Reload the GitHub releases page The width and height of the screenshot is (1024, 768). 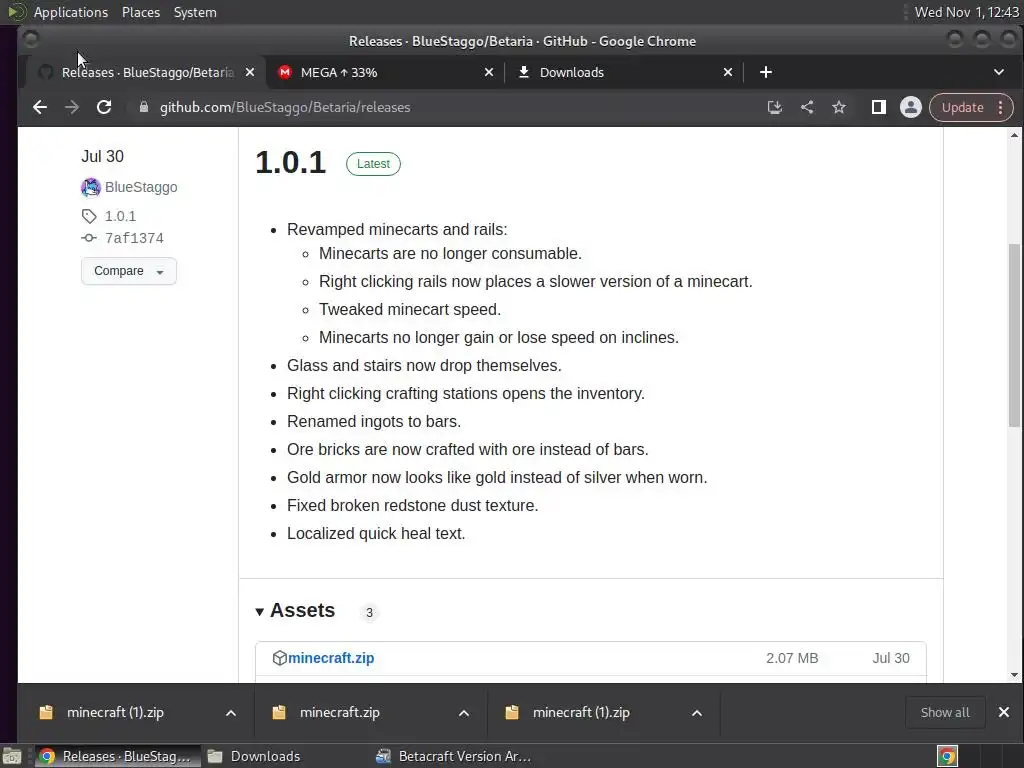104,107
